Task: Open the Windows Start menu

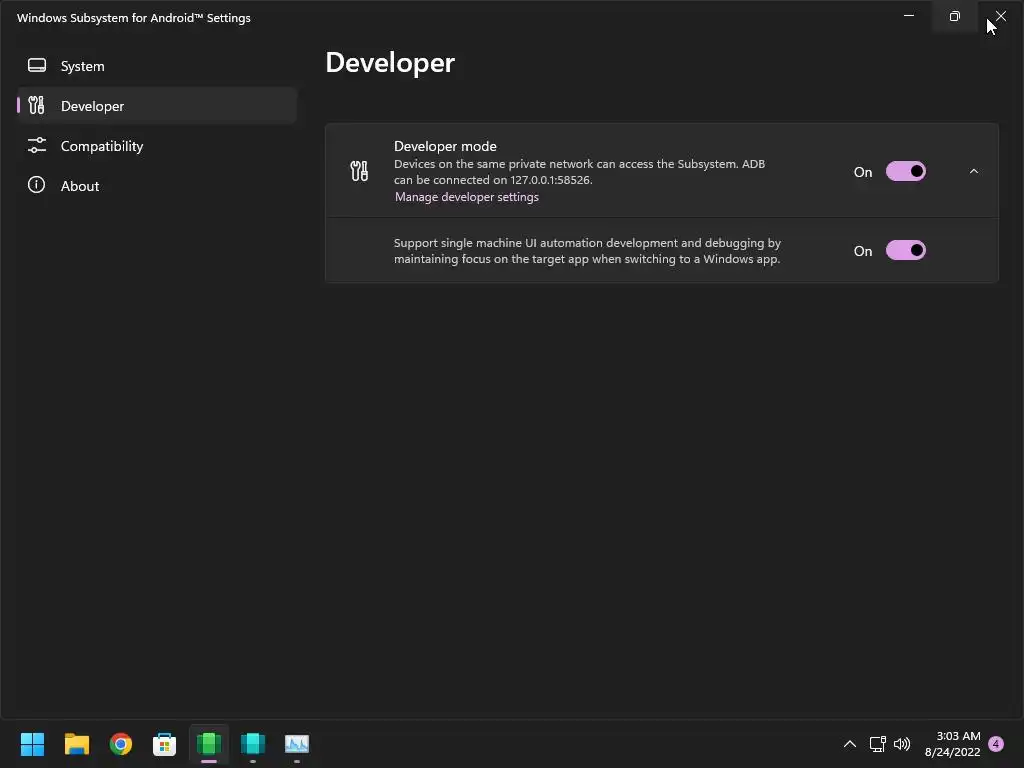Action: click(x=32, y=744)
